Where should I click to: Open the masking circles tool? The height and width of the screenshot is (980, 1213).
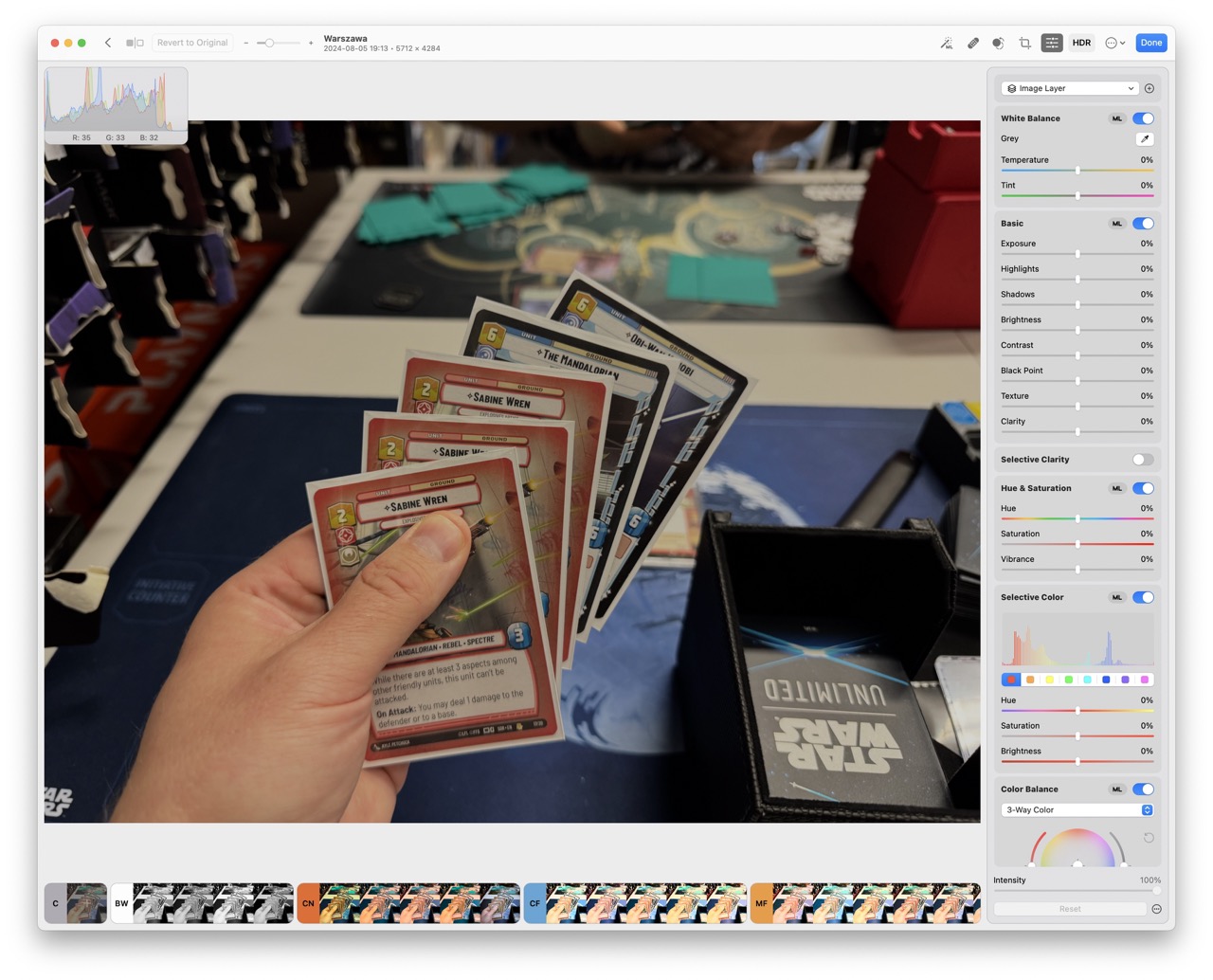[998, 43]
